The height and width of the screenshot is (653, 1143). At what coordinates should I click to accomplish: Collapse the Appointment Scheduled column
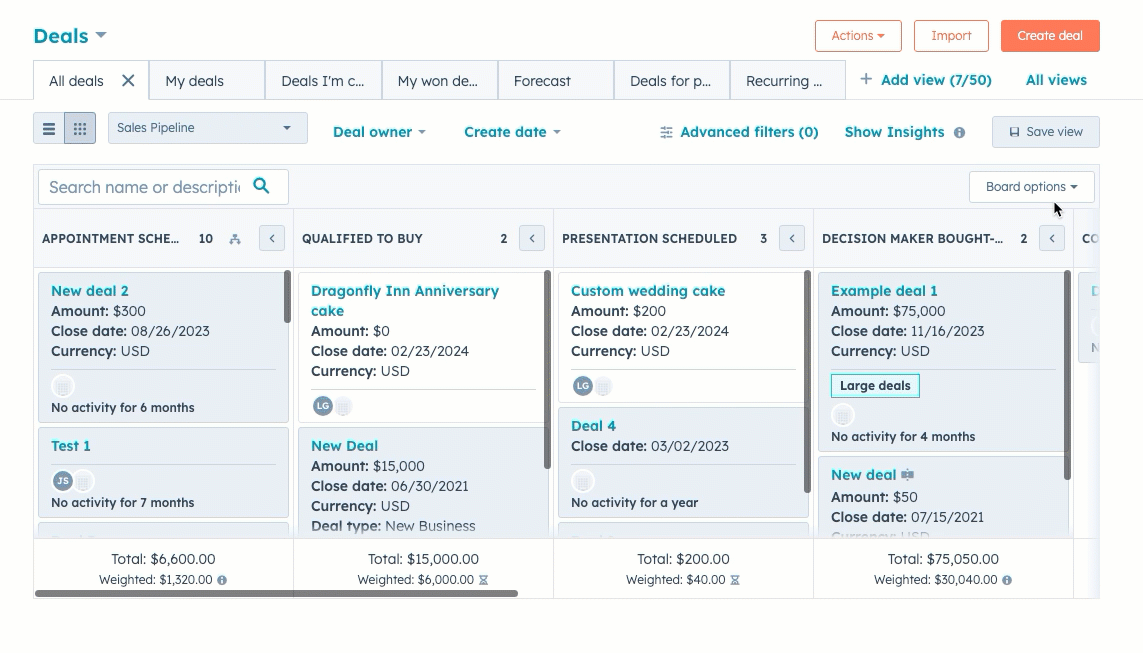(x=272, y=238)
